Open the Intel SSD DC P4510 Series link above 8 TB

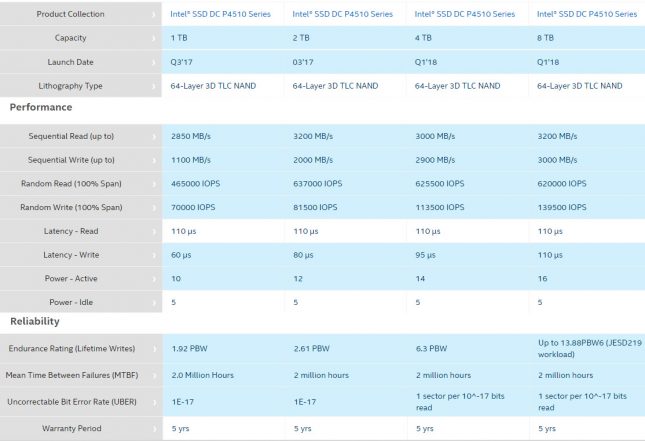point(587,14)
